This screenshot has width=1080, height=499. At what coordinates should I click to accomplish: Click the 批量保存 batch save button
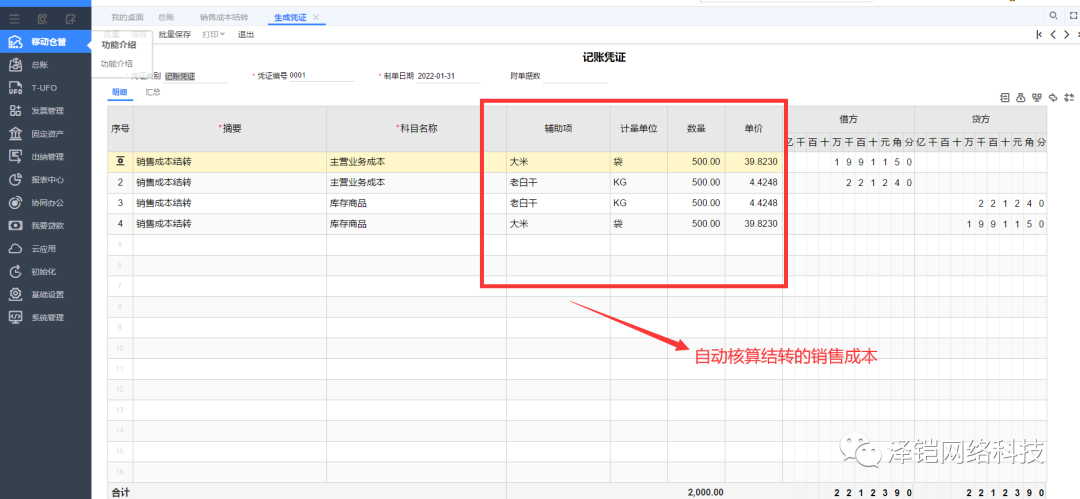[174, 35]
